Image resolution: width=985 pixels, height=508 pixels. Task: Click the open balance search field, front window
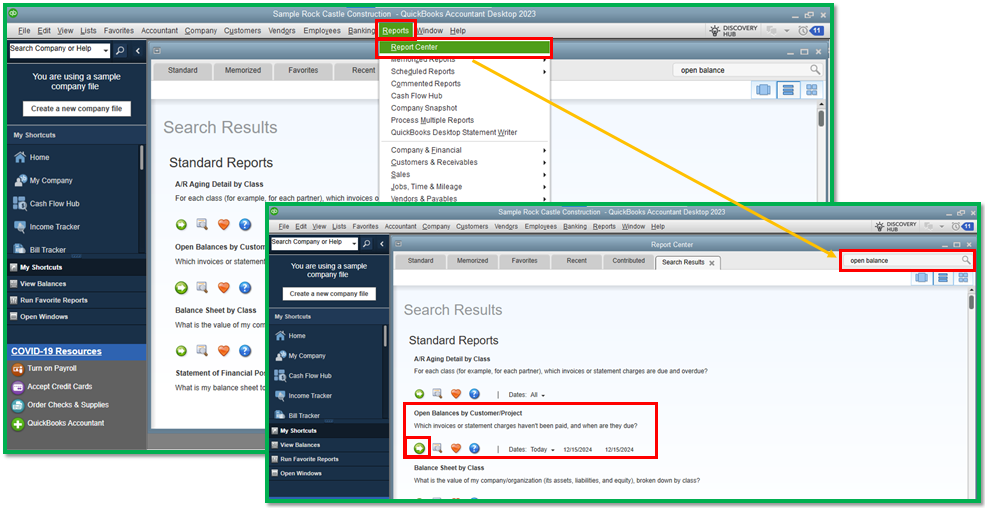tap(907, 260)
